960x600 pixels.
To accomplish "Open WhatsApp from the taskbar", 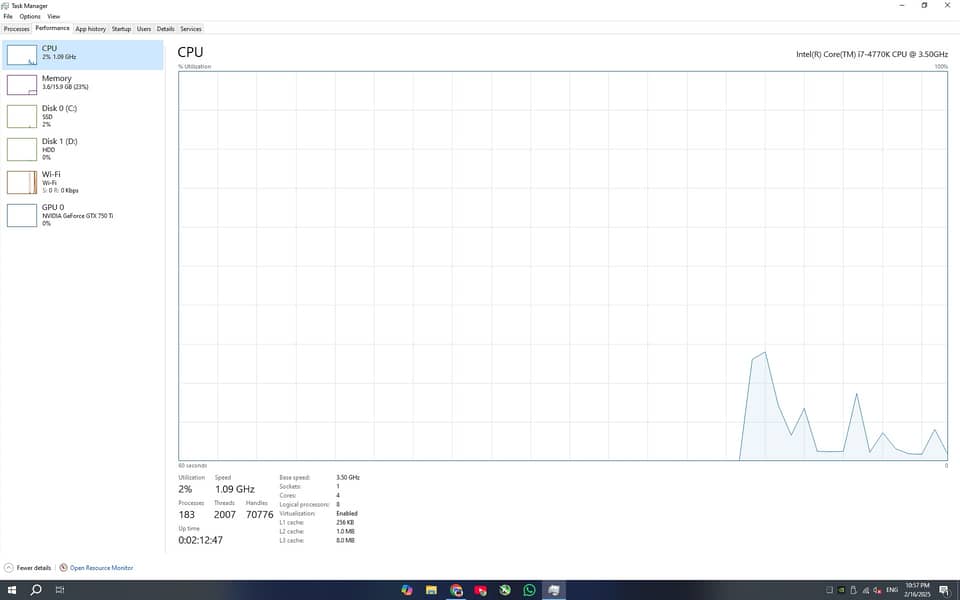I will pyautogui.click(x=529, y=590).
